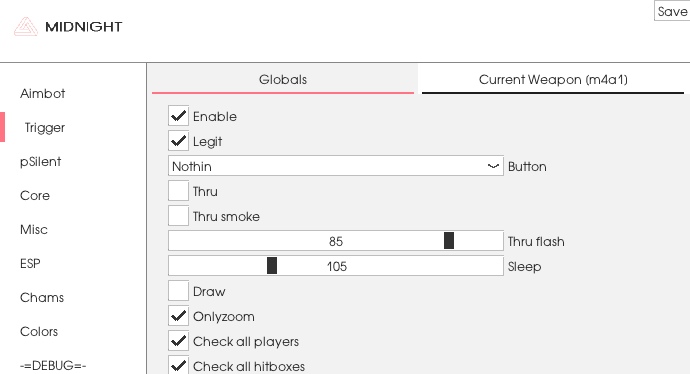Switch to the Globals tab
The width and height of the screenshot is (690, 374).
(283, 80)
